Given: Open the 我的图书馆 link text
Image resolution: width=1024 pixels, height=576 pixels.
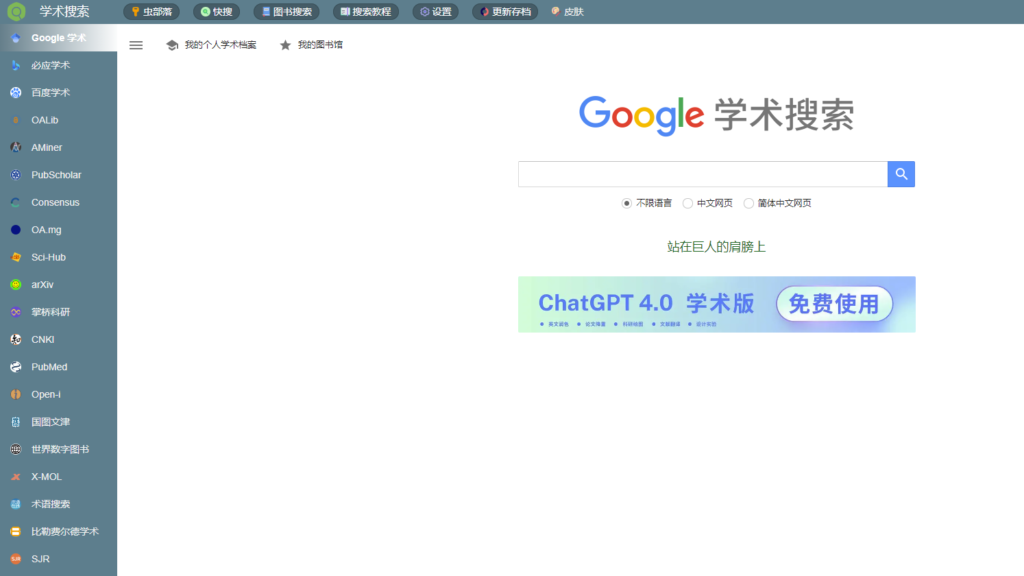Looking at the screenshot, I should point(320,45).
